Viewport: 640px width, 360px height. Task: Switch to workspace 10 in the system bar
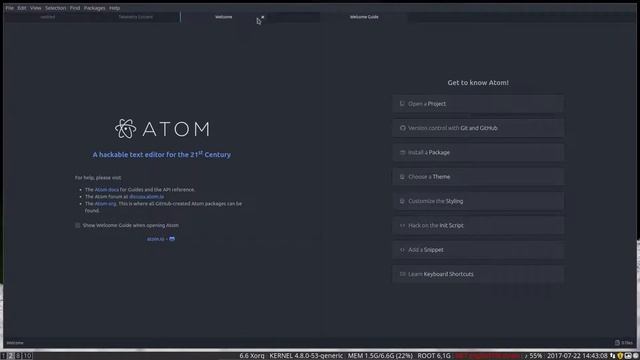[x=27, y=356]
